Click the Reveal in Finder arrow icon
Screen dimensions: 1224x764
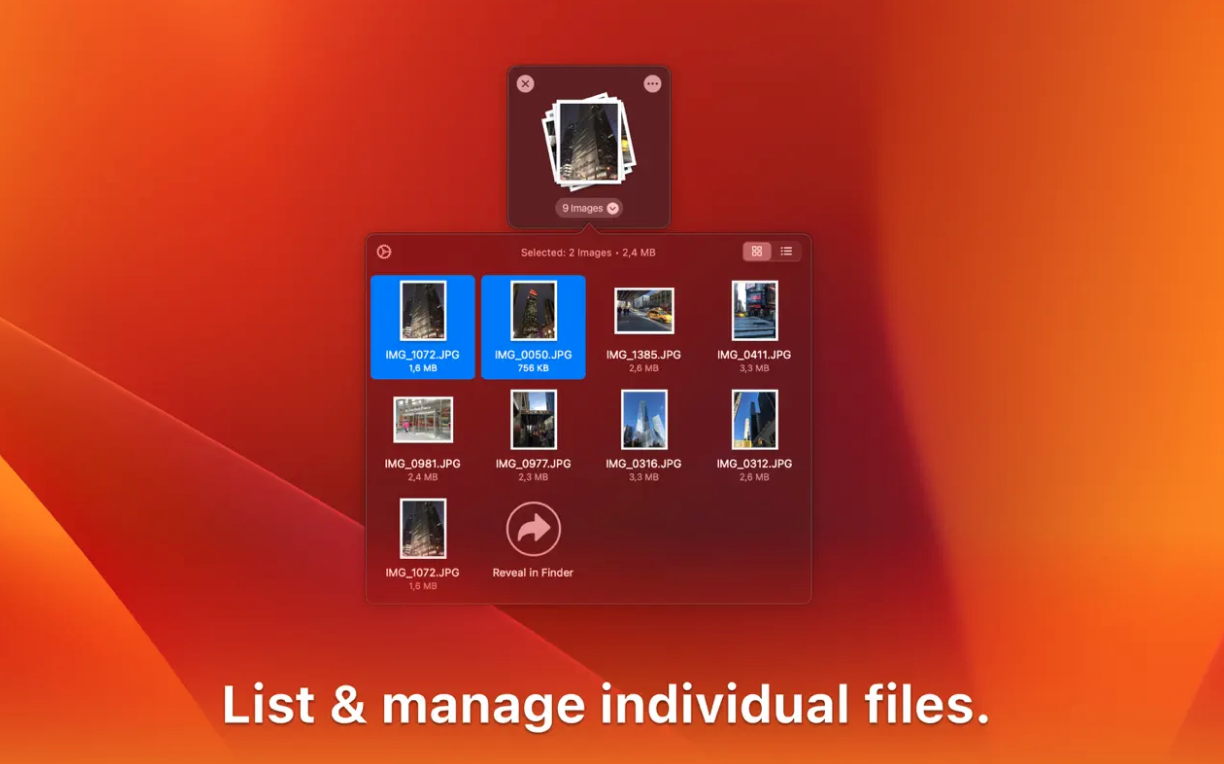click(533, 529)
